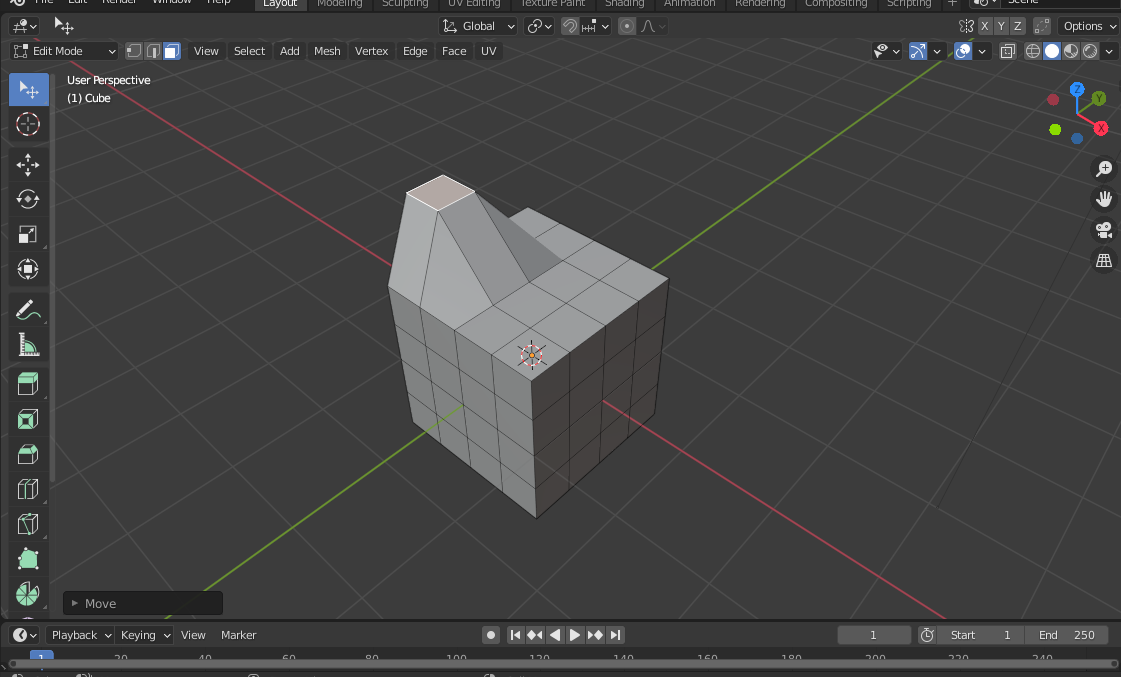Select the Knife tool

29,525
